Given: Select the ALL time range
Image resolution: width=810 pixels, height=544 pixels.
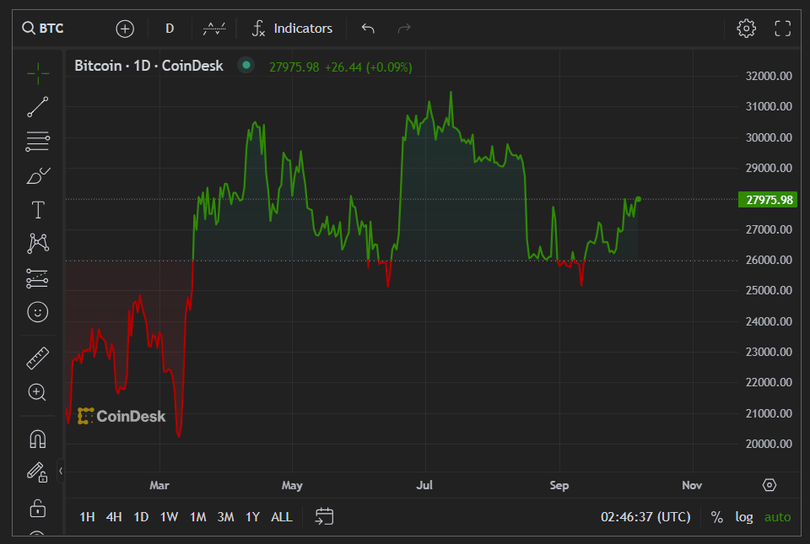Looking at the screenshot, I should click(282, 517).
